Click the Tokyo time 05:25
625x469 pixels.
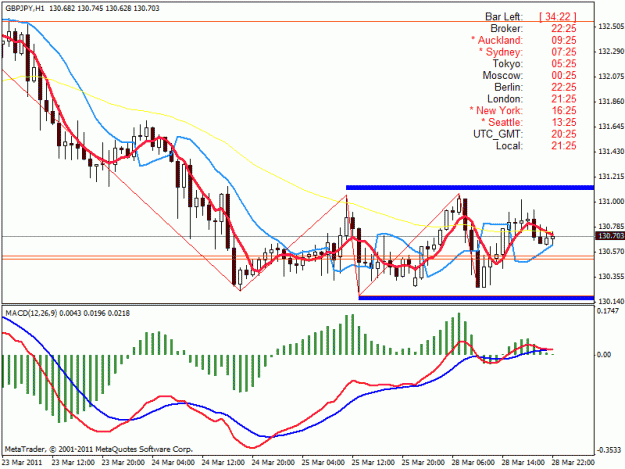click(x=564, y=64)
